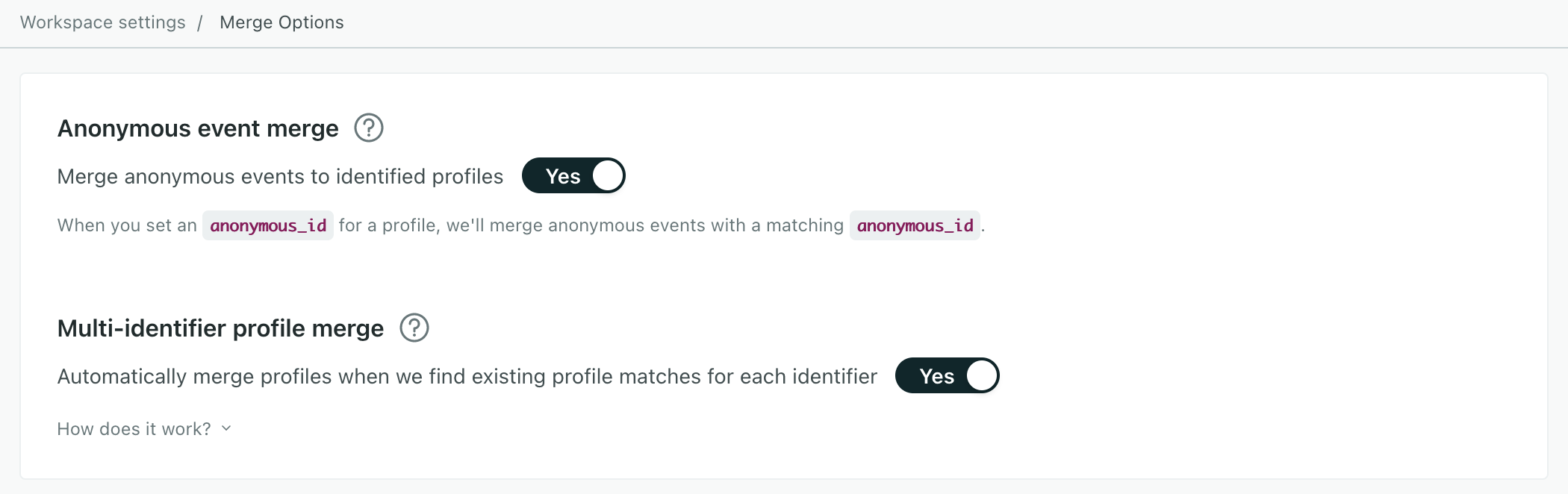Click the "Automatically merge profiles" description label

(x=467, y=376)
